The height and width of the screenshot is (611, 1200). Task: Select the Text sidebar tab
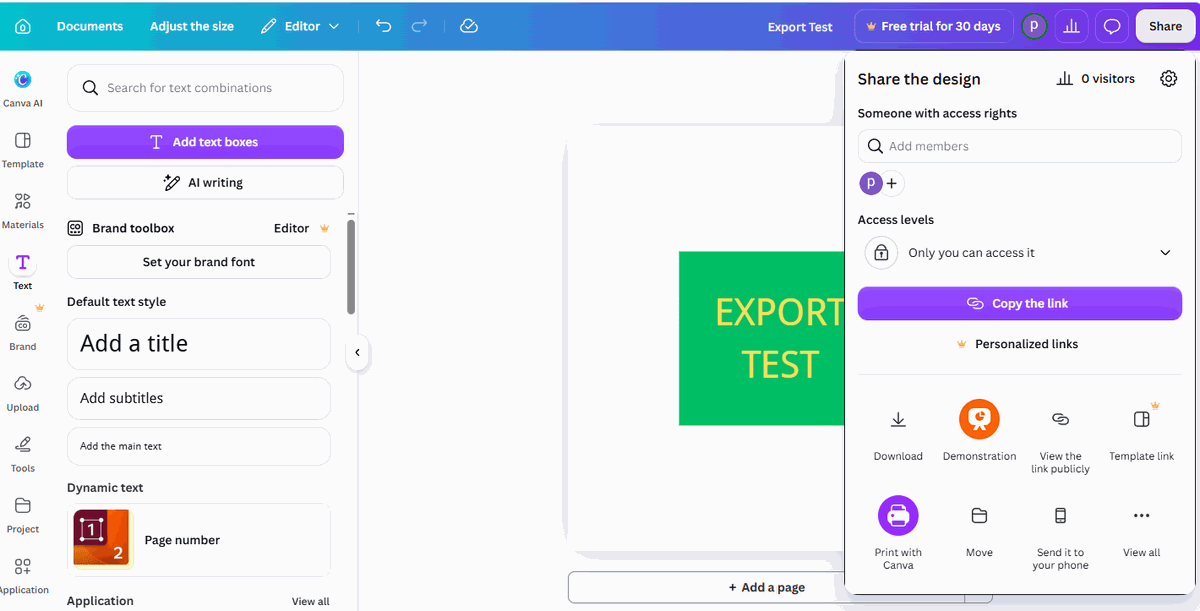[23, 271]
